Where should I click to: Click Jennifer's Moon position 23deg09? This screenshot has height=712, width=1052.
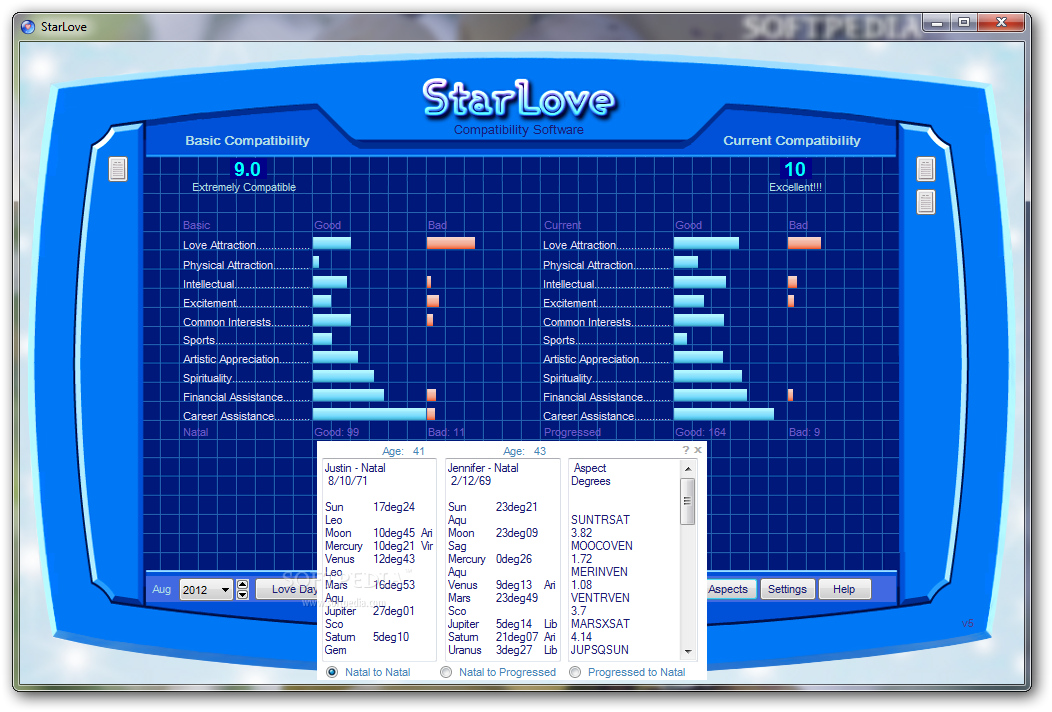coord(517,533)
